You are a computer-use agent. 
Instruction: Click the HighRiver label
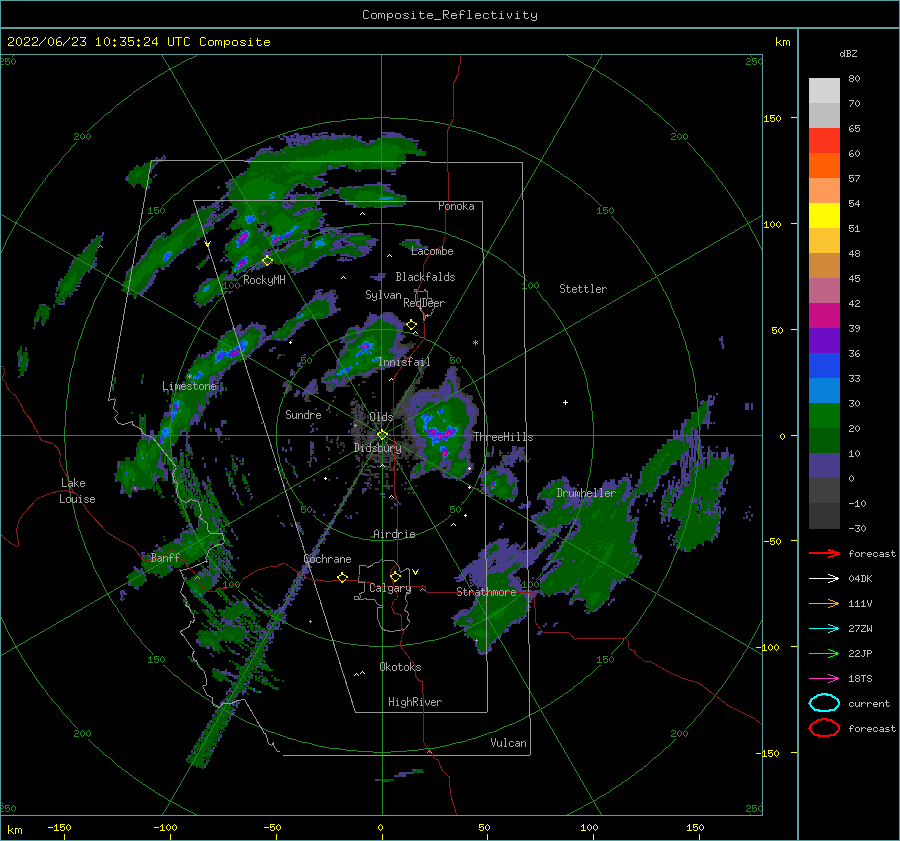(x=415, y=702)
